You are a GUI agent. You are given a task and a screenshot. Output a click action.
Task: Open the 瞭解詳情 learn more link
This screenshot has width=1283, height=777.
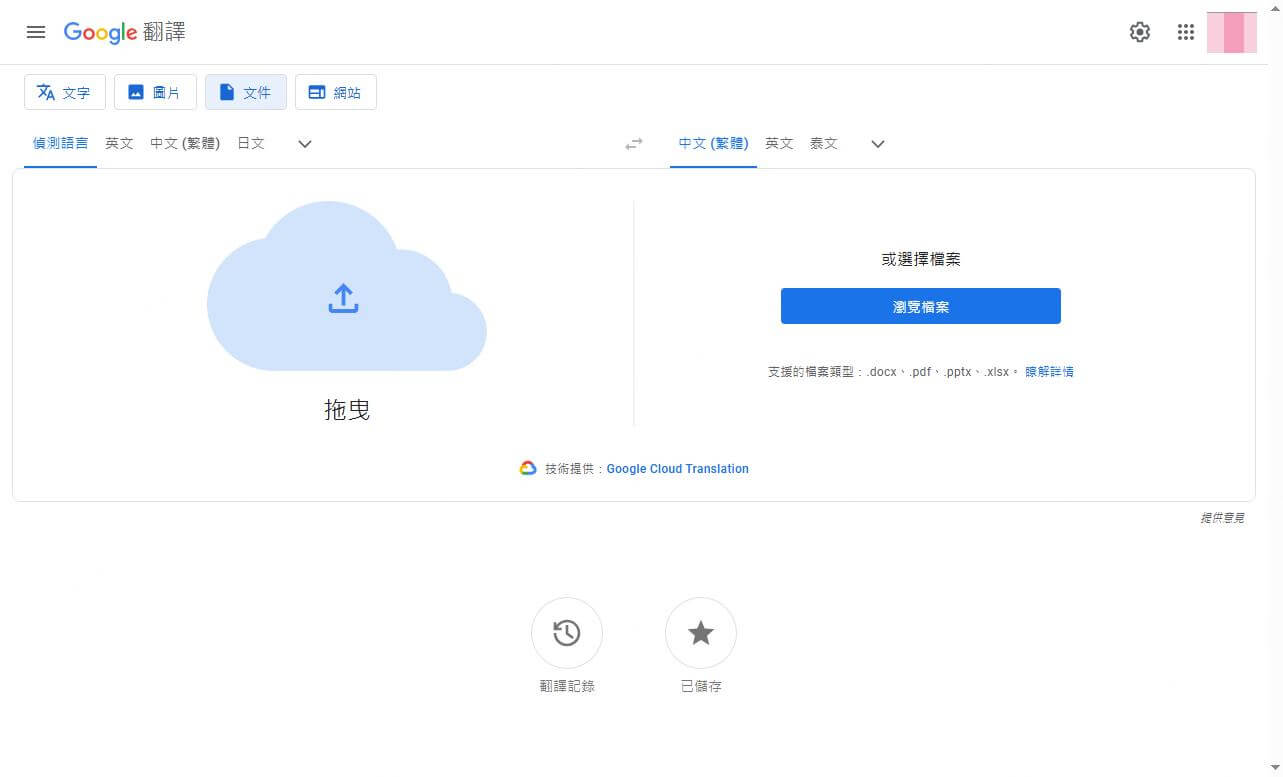(1049, 371)
